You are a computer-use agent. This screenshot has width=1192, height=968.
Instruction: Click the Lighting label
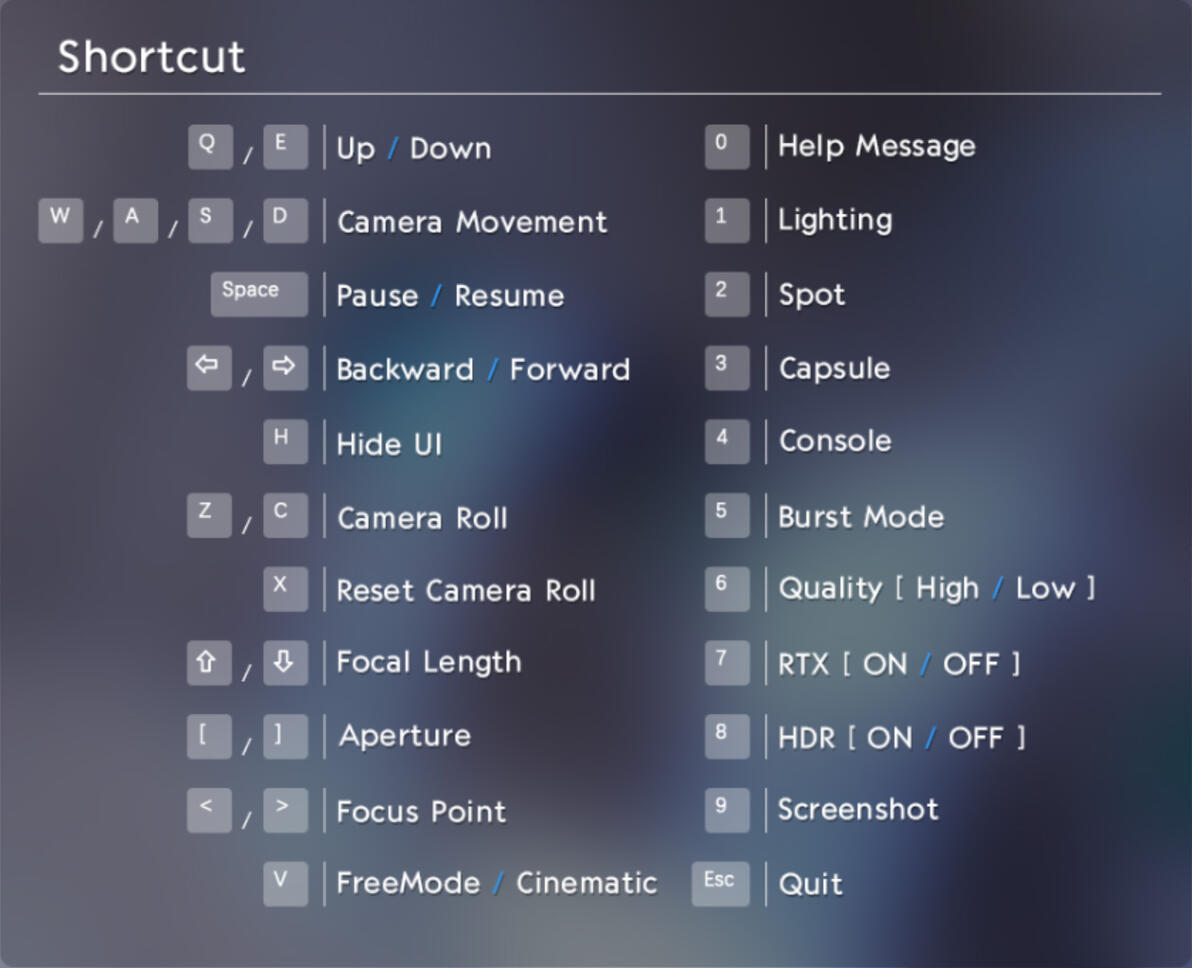[834, 220]
